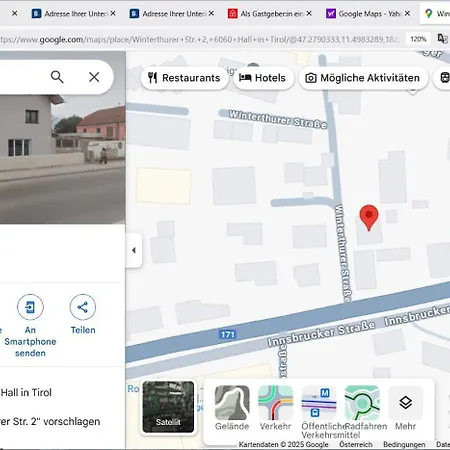This screenshot has height=450, width=450.
Task: Open the 120% zoom level indicator
Action: pyautogui.click(x=418, y=39)
